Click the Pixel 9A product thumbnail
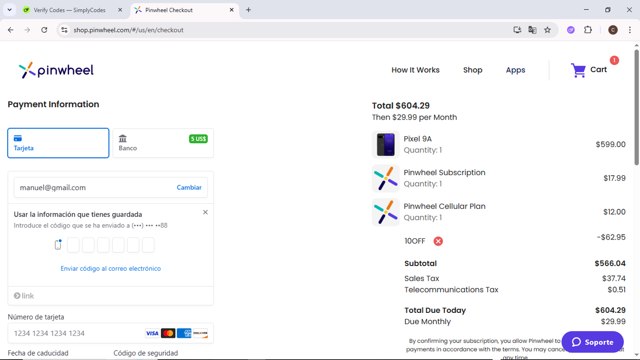Screen dimensions: 640x360 pos(385,144)
